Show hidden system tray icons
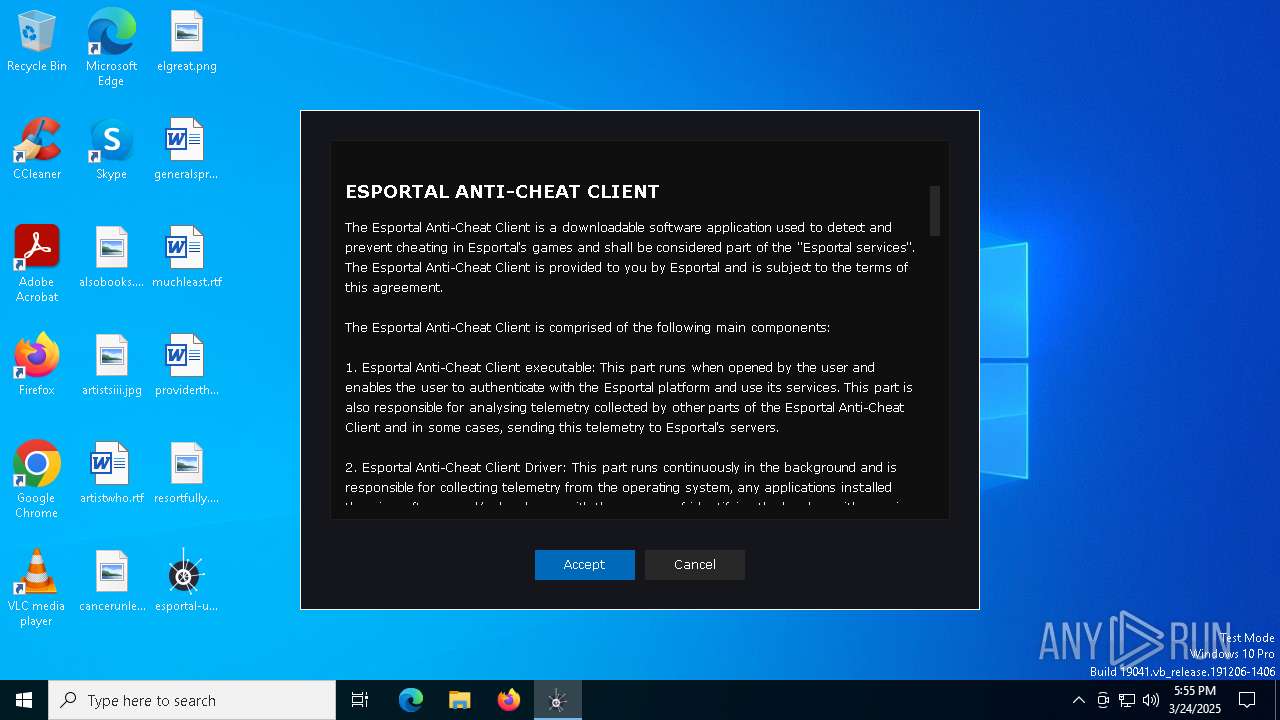Viewport: 1280px width, 720px height. tap(1078, 700)
